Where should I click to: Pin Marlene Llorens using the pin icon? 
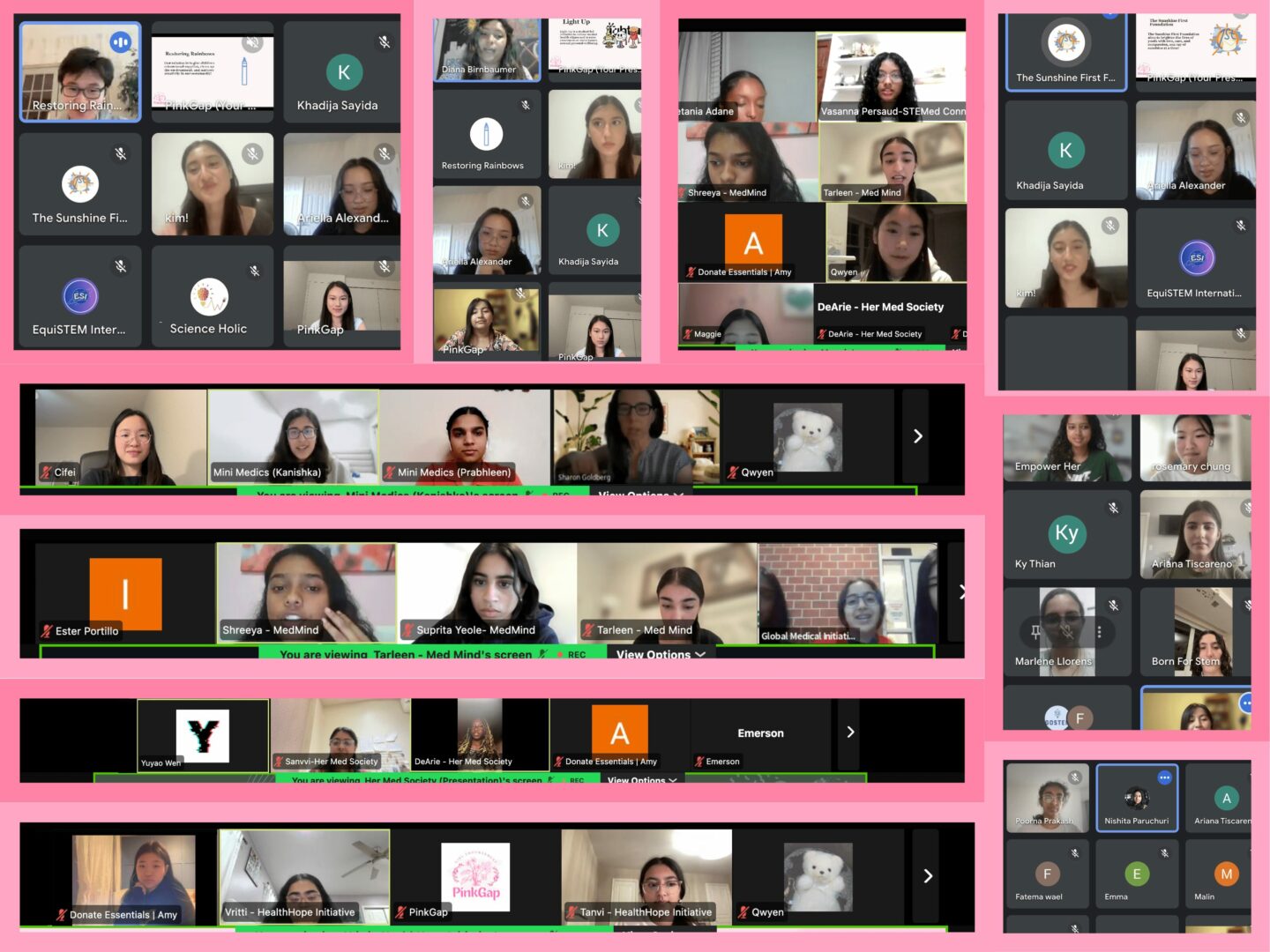pos(1035,631)
